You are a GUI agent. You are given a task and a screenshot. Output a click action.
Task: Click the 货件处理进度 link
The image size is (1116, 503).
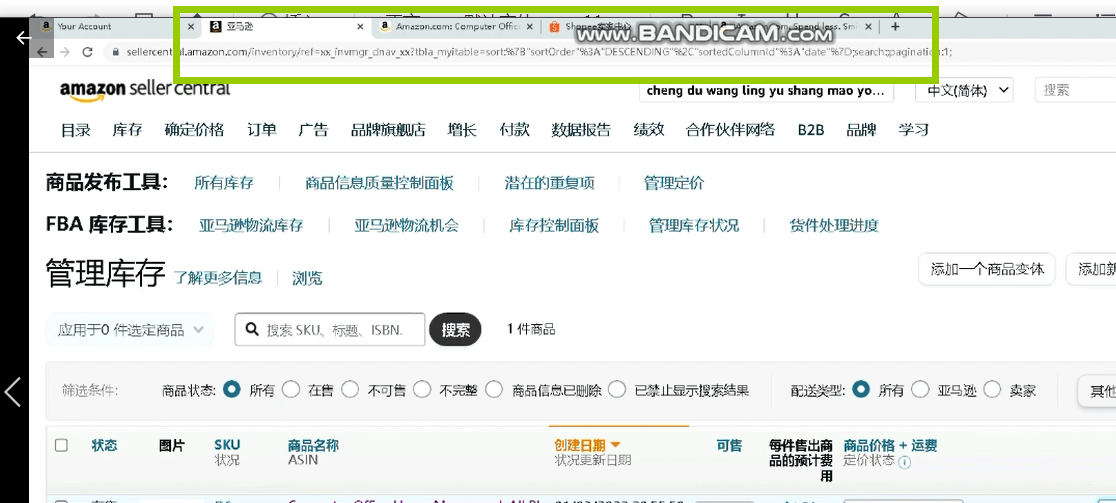[834, 226]
